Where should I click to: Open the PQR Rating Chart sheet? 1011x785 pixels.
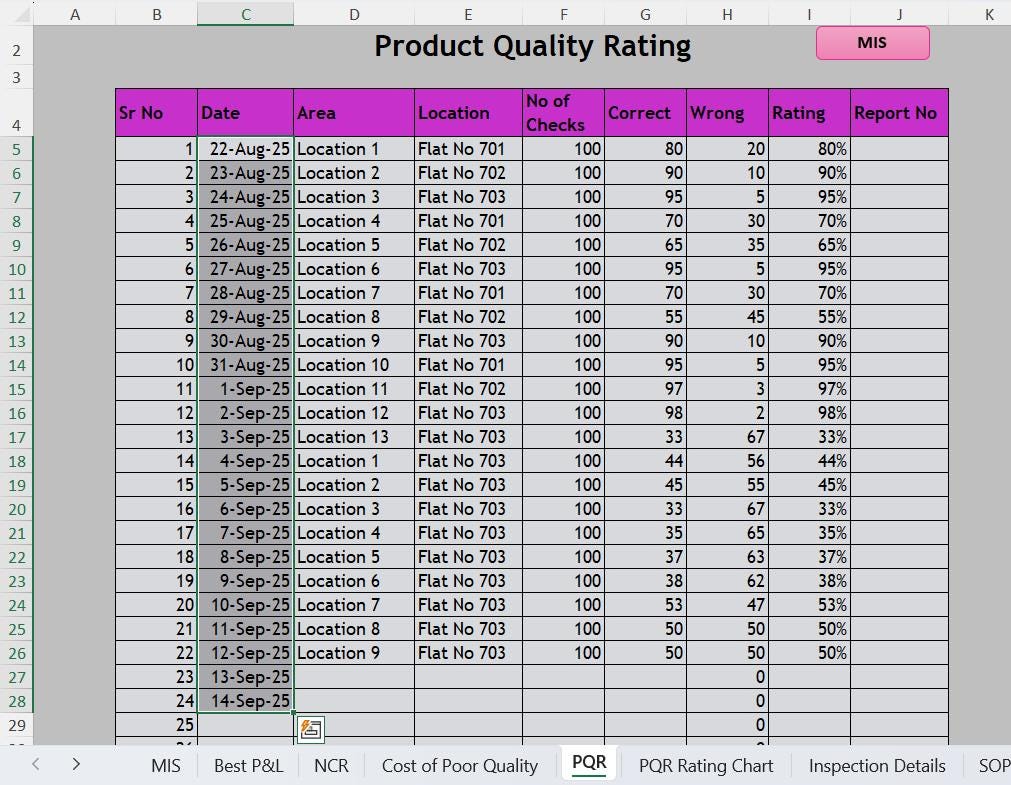(706, 765)
